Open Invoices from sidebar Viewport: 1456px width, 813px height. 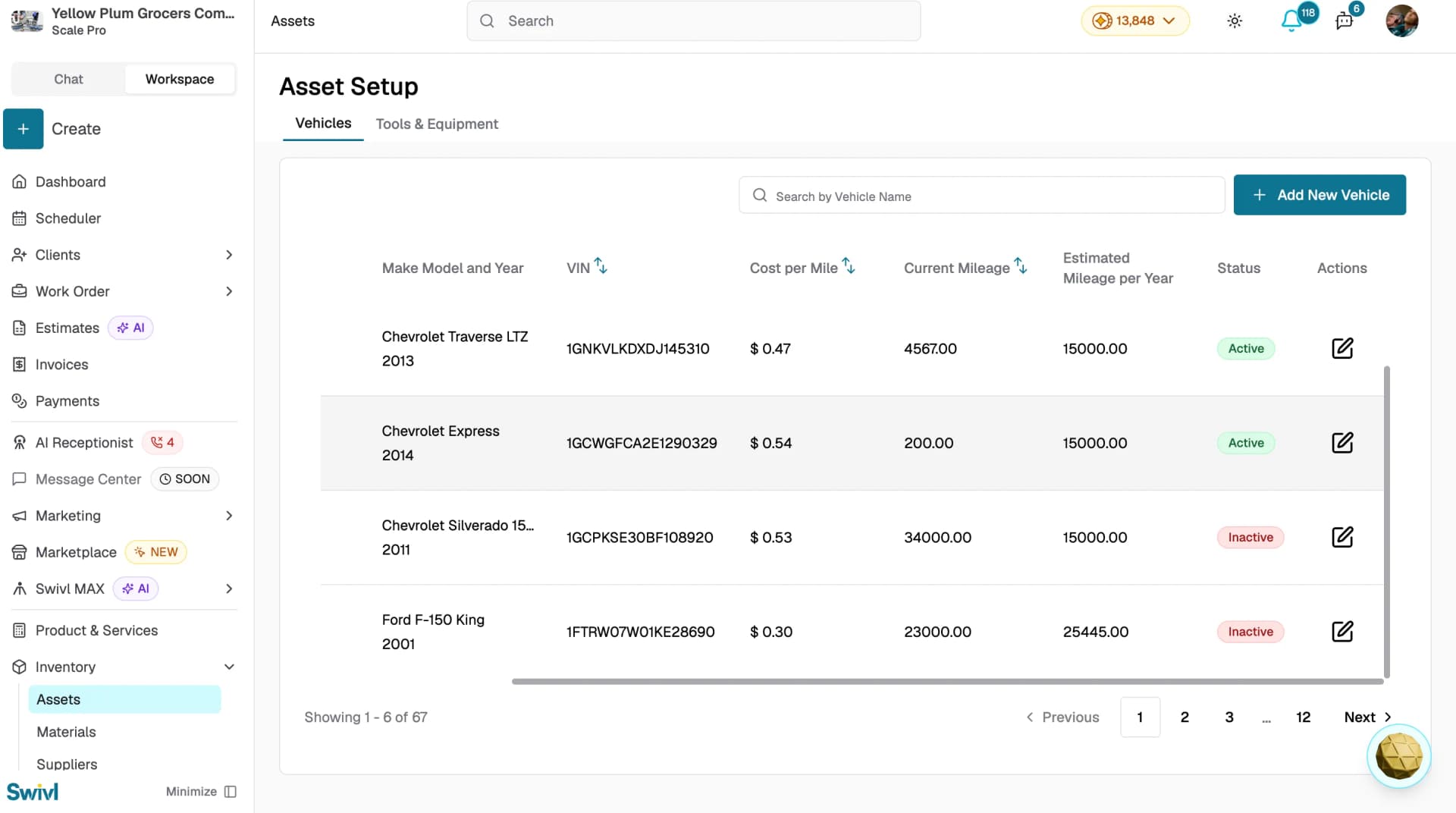point(61,364)
